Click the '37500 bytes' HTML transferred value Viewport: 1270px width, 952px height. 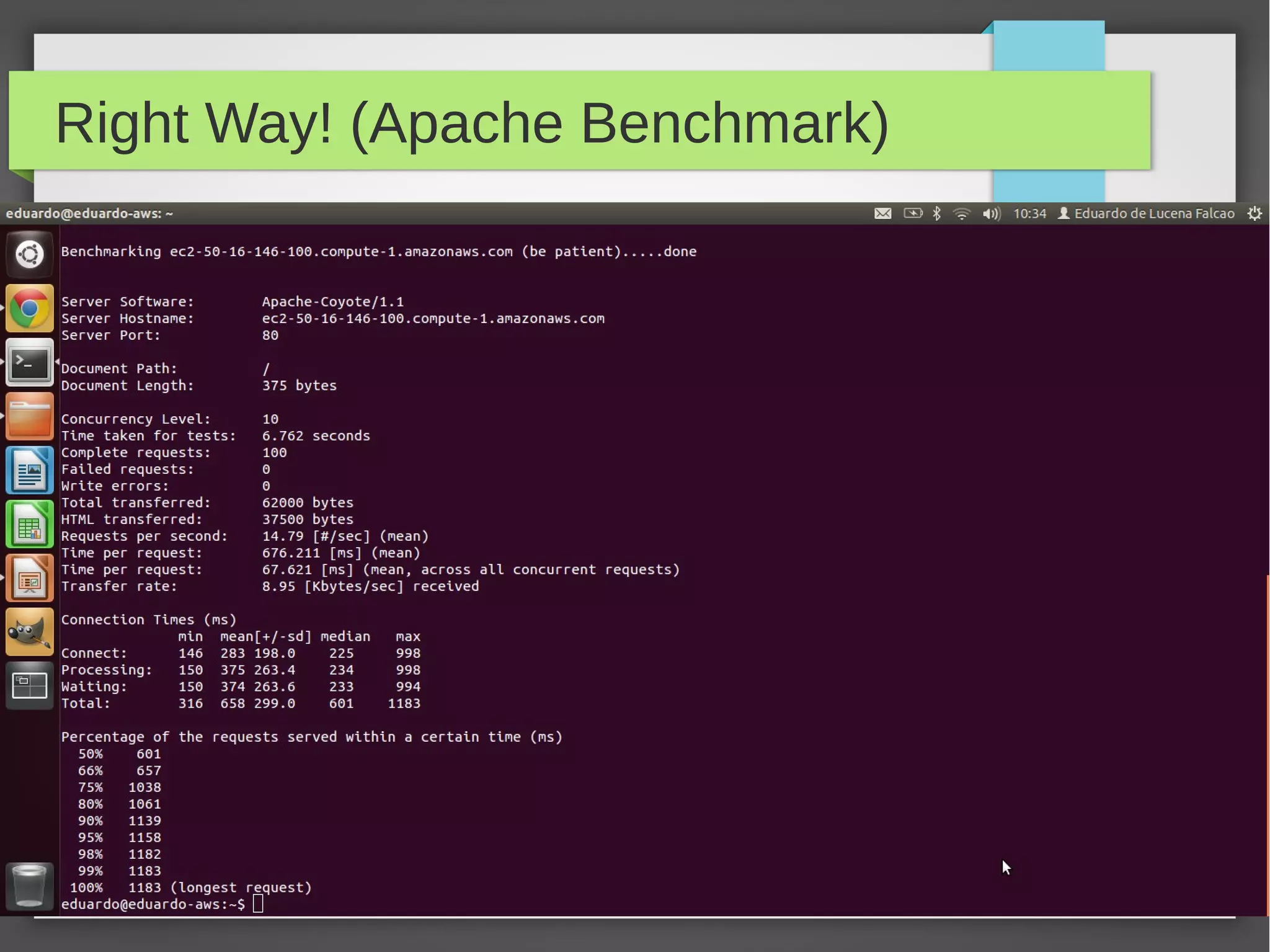tap(308, 520)
